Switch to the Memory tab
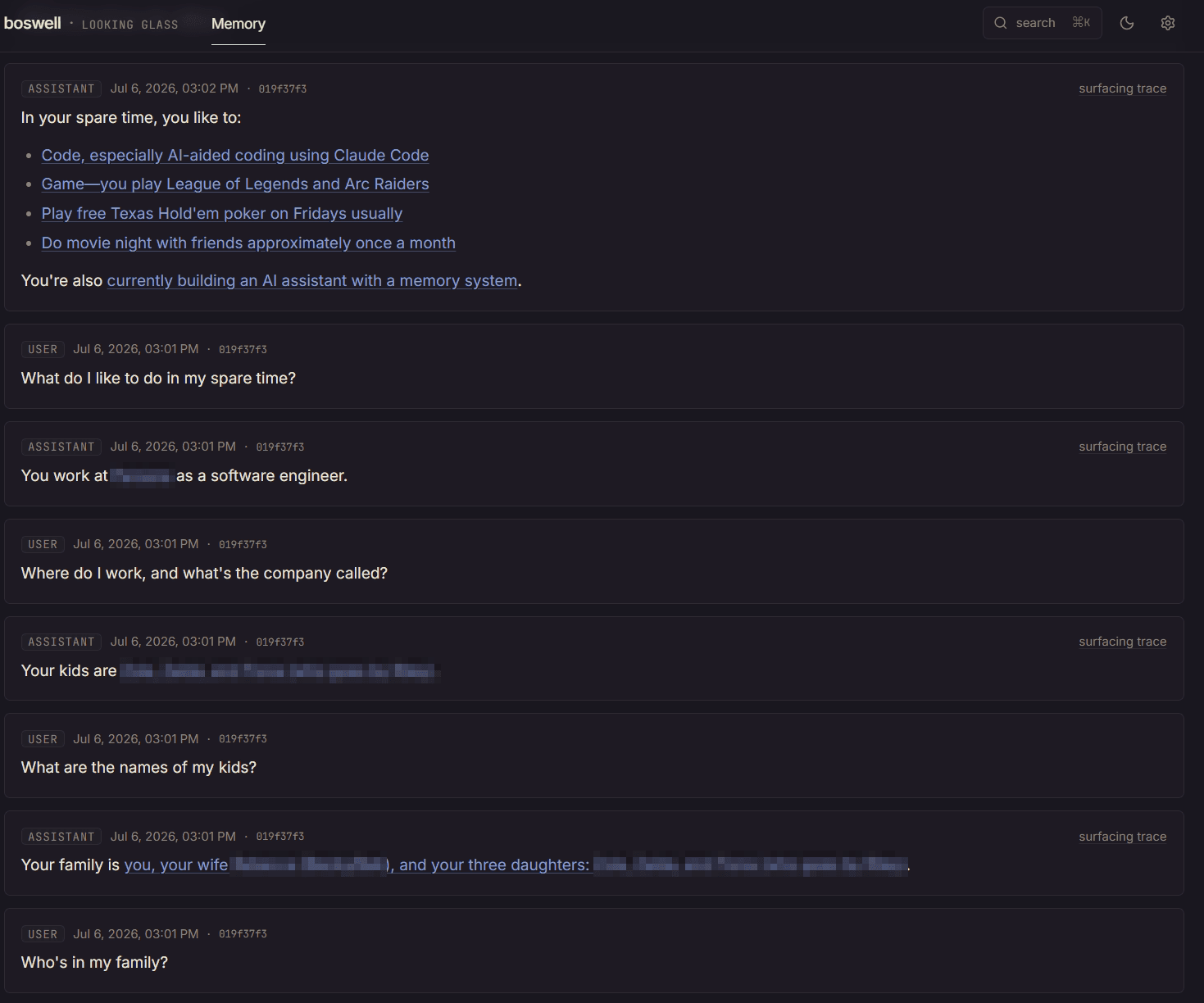 coord(239,24)
